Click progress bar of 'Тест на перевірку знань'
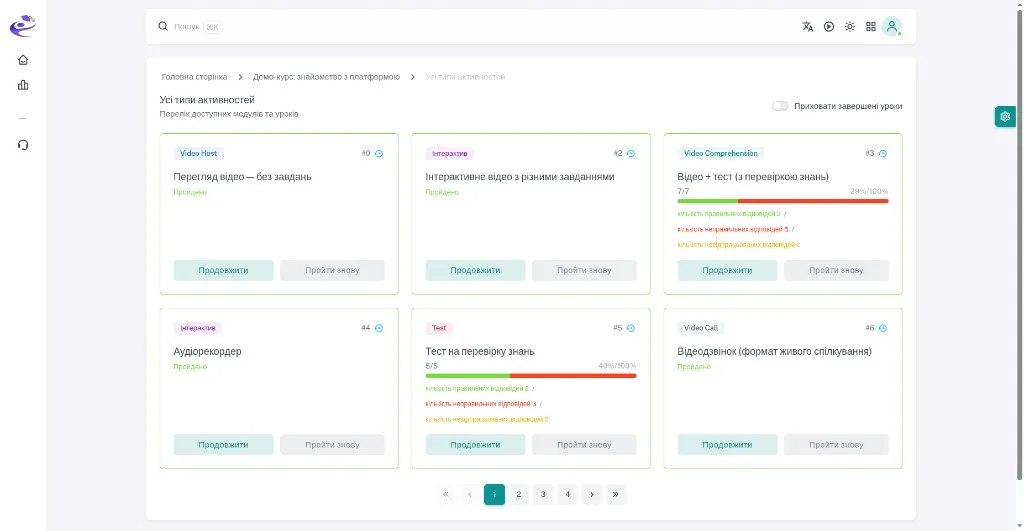Viewport: 1024px width, 531px height. [531, 376]
